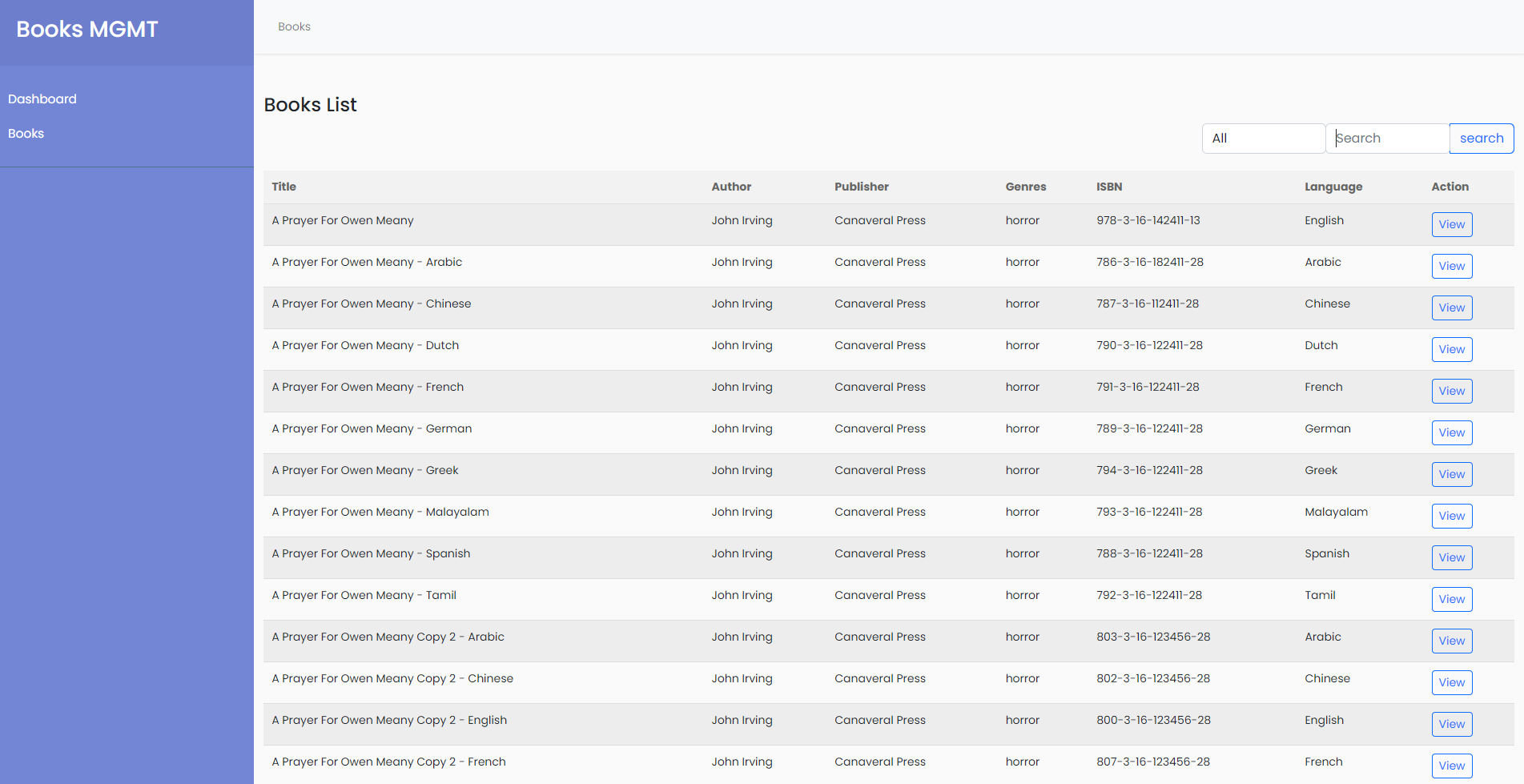View the Chinese edition of Owen Meany
Screen dimensions: 1524x784
[x=1451, y=308]
